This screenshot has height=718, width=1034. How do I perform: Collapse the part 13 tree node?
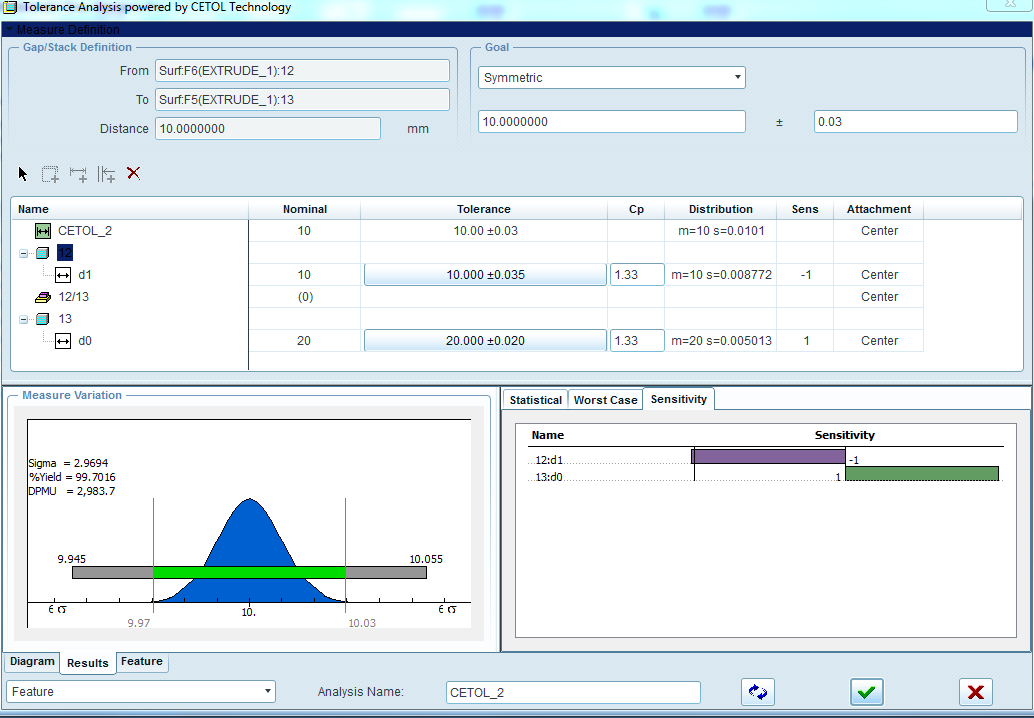click(x=23, y=319)
